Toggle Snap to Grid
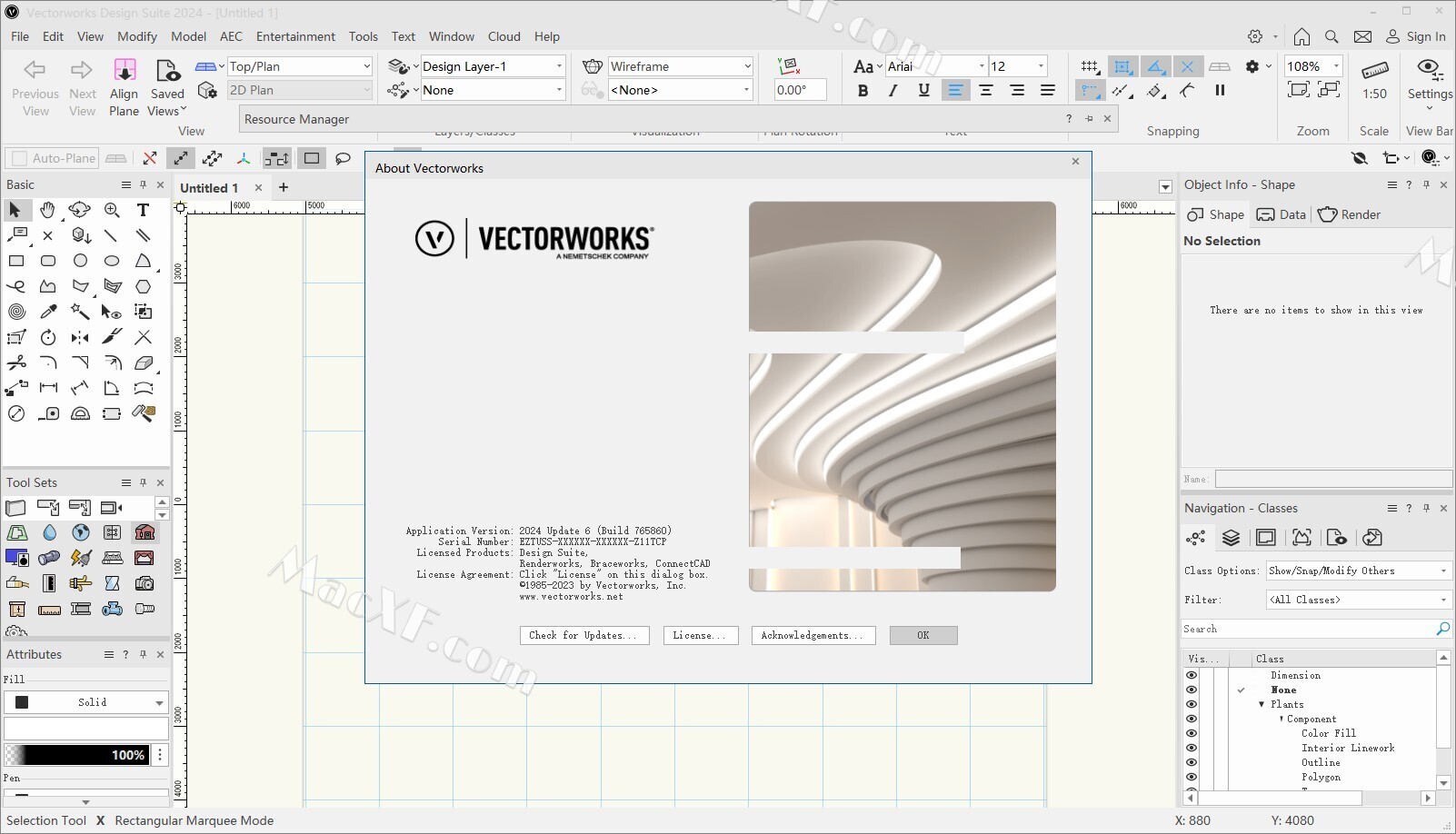Viewport: 1456px width, 834px height. click(x=1089, y=66)
